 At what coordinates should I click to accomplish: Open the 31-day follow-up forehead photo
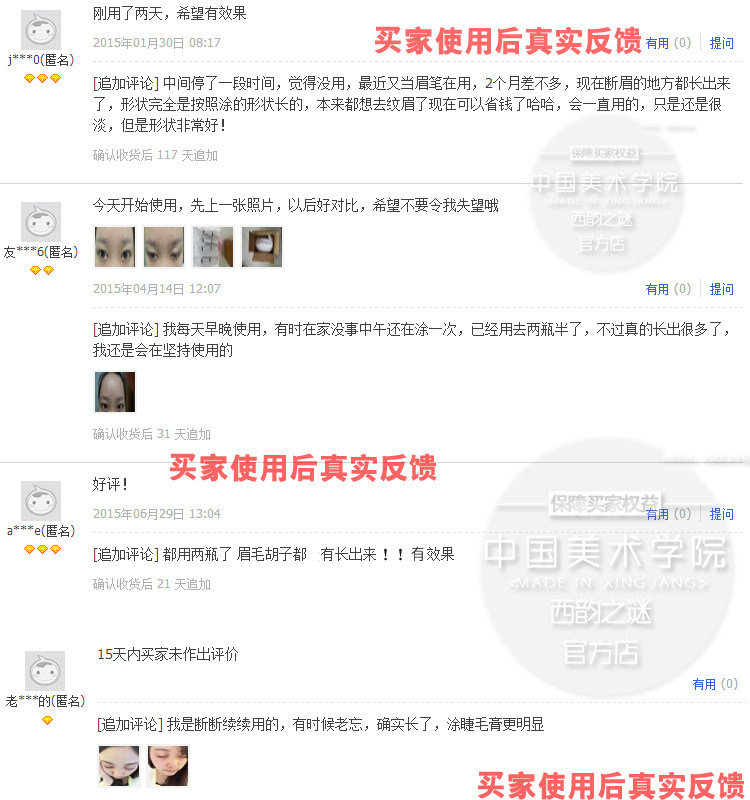pyautogui.click(x=115, y=392)
